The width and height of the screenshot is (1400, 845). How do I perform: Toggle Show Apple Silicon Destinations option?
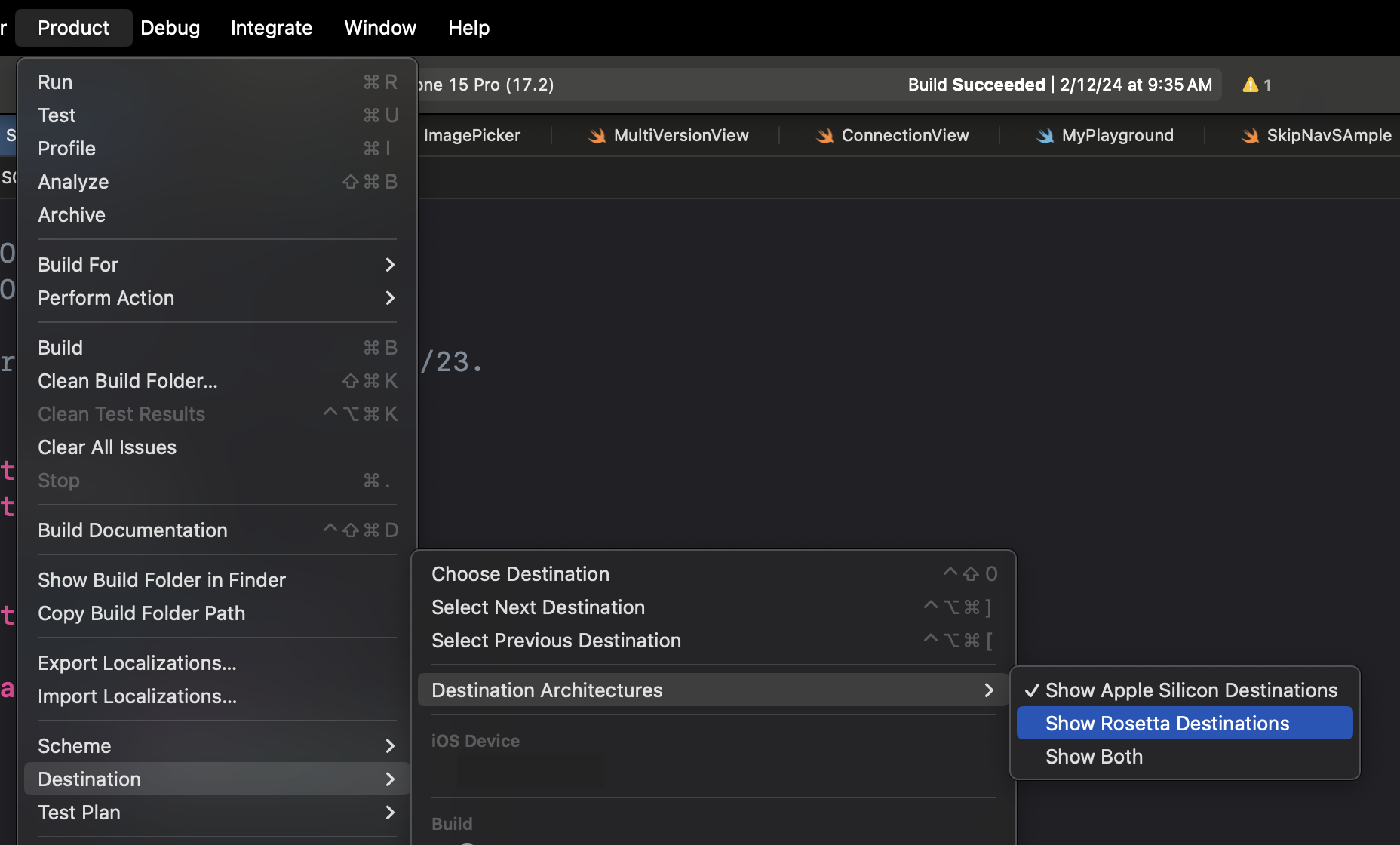tap(1185, 690)
